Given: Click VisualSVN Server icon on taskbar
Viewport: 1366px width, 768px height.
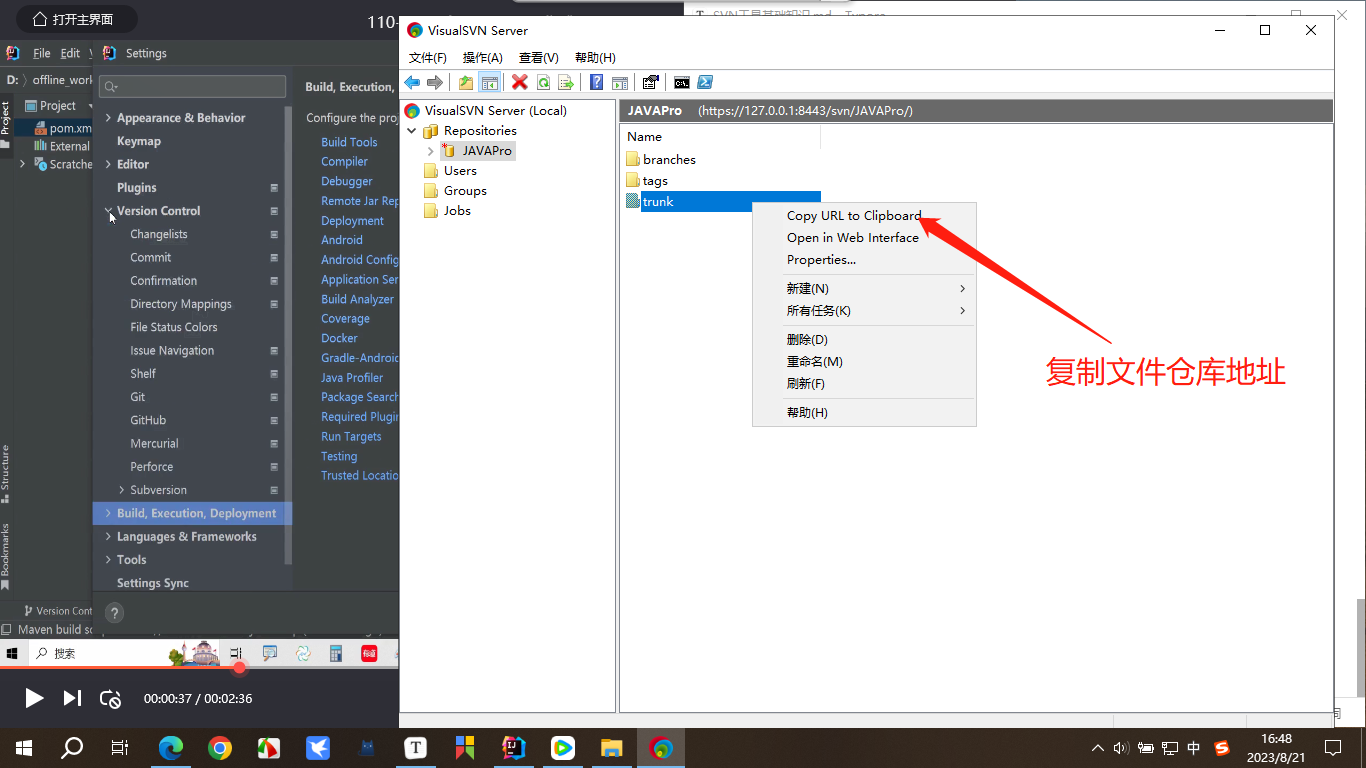Looking at the screenshot, I should pos(661,747).
